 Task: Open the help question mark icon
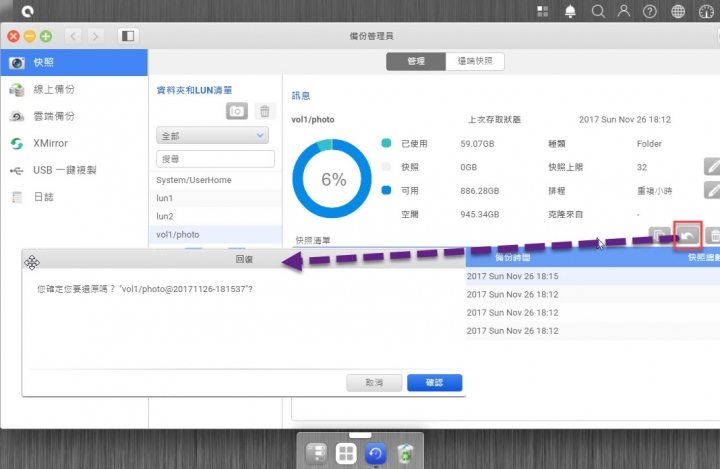pyautogui.click(x=650, y=11)
